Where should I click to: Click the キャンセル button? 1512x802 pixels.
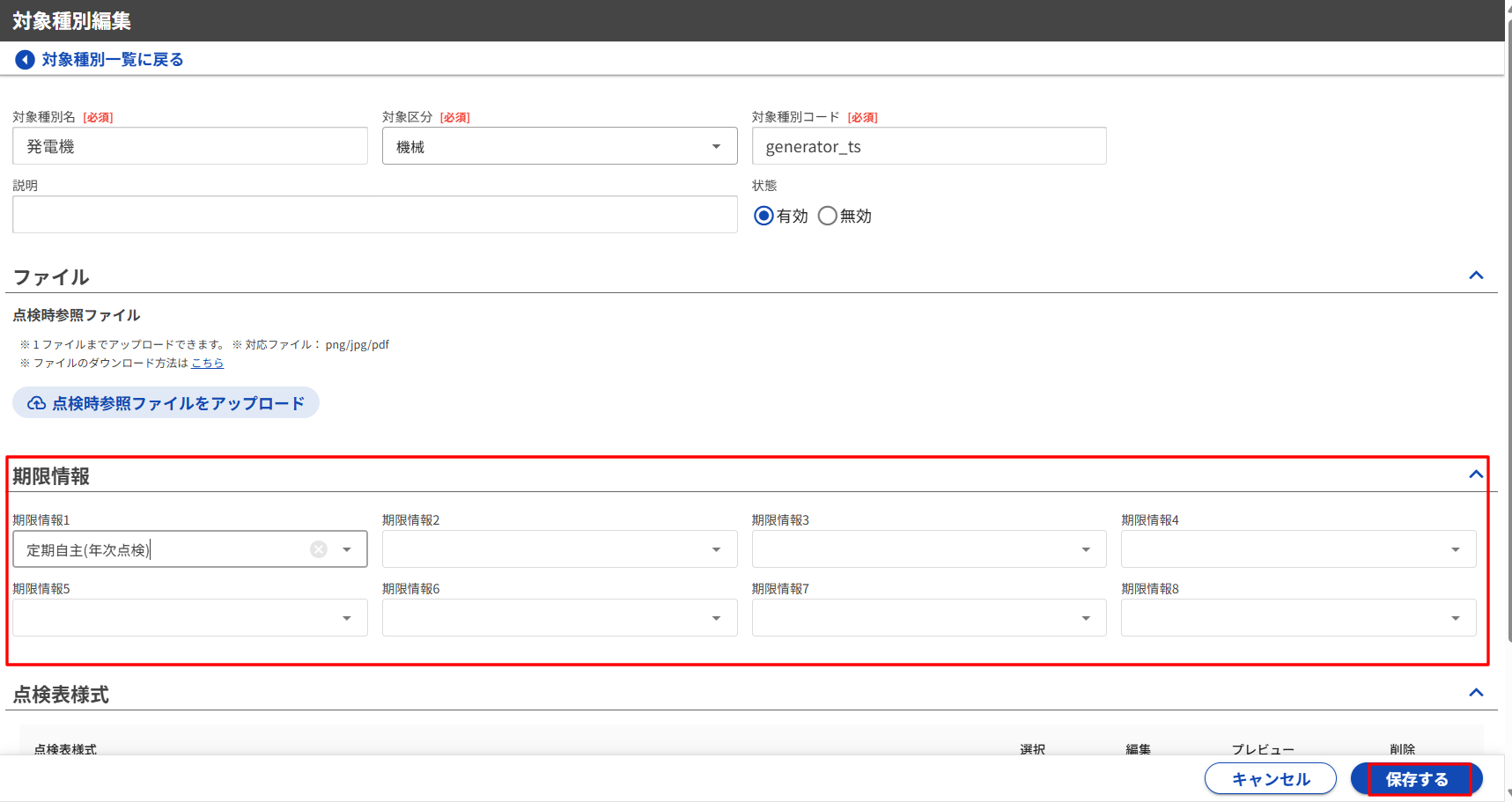pyautogui.click(x=1270, y=779)
